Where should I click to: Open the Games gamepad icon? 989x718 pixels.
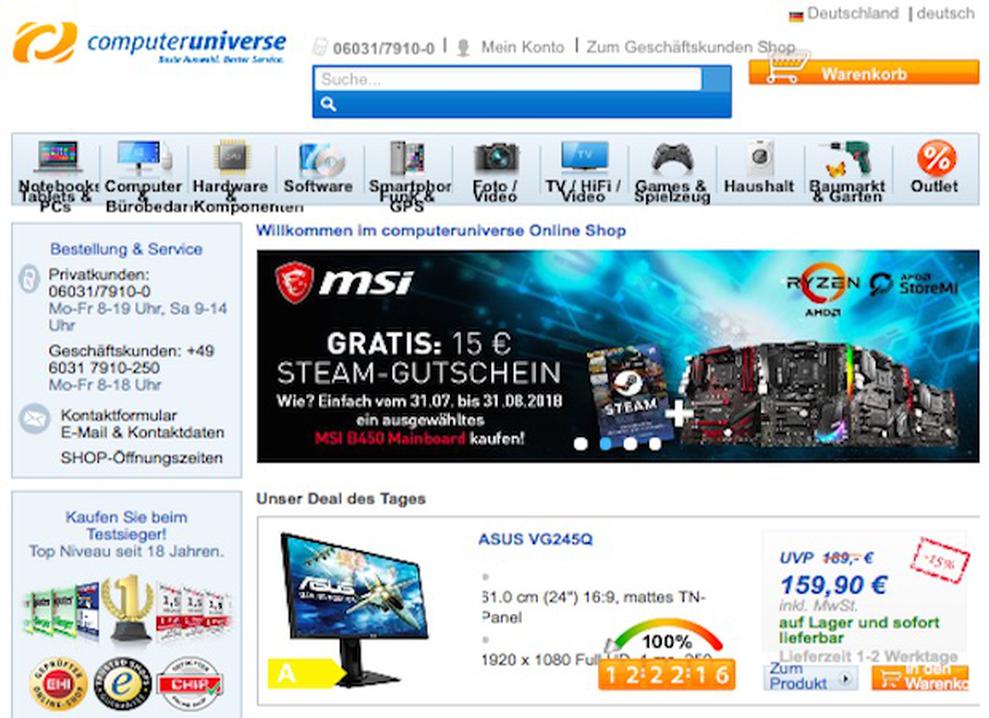[672, 158]
